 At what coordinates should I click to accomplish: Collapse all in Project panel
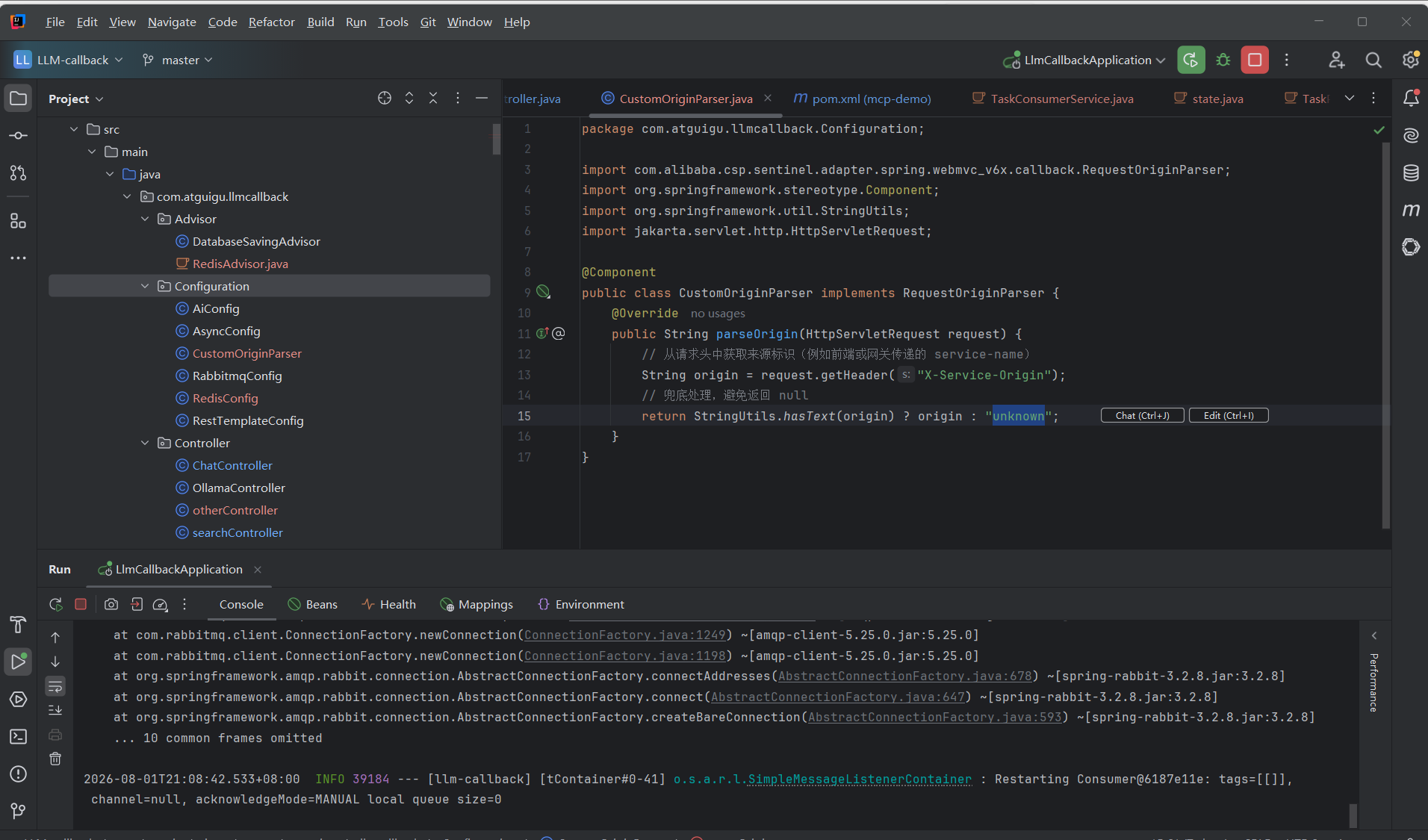tap(433, 99)
